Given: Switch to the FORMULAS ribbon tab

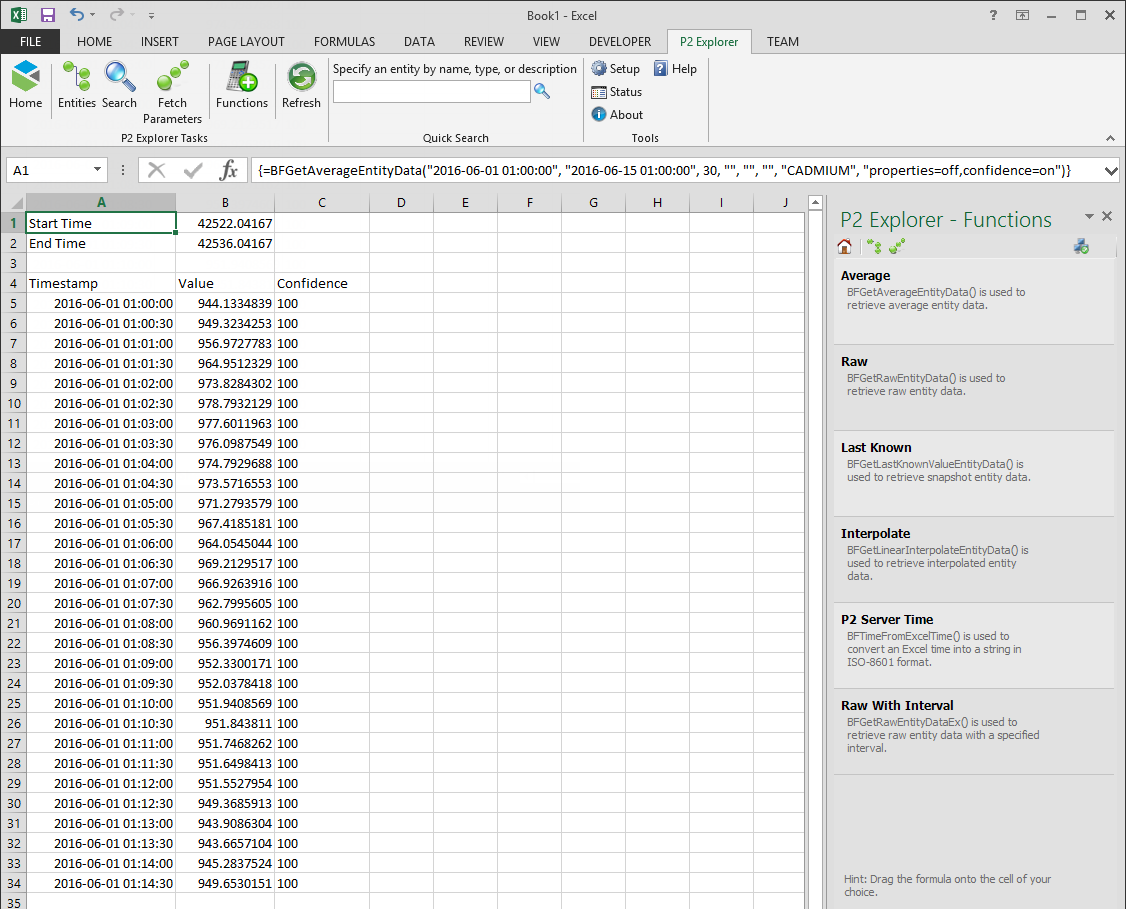Looking at the screenshot, I should [344, 42].
